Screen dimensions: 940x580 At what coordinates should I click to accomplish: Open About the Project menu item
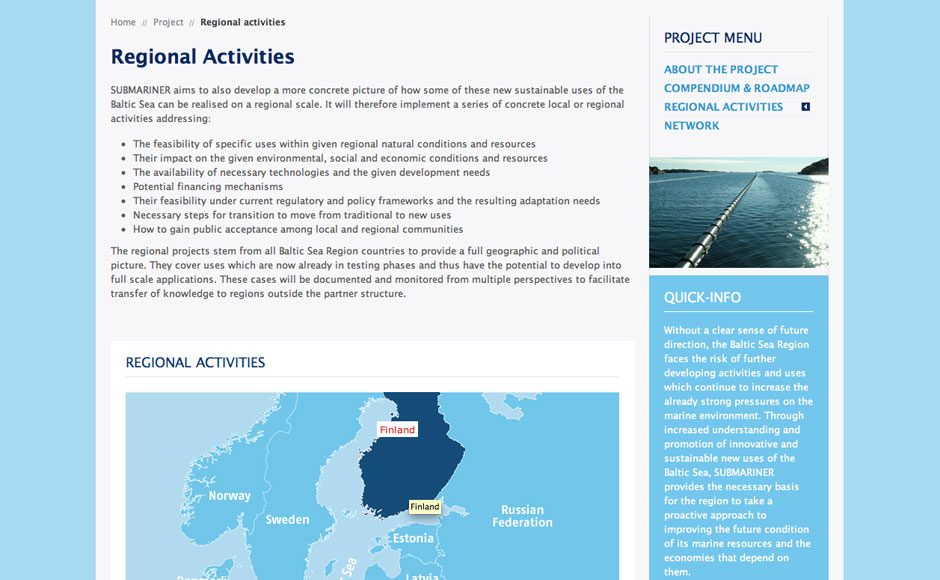click(720, 70)
